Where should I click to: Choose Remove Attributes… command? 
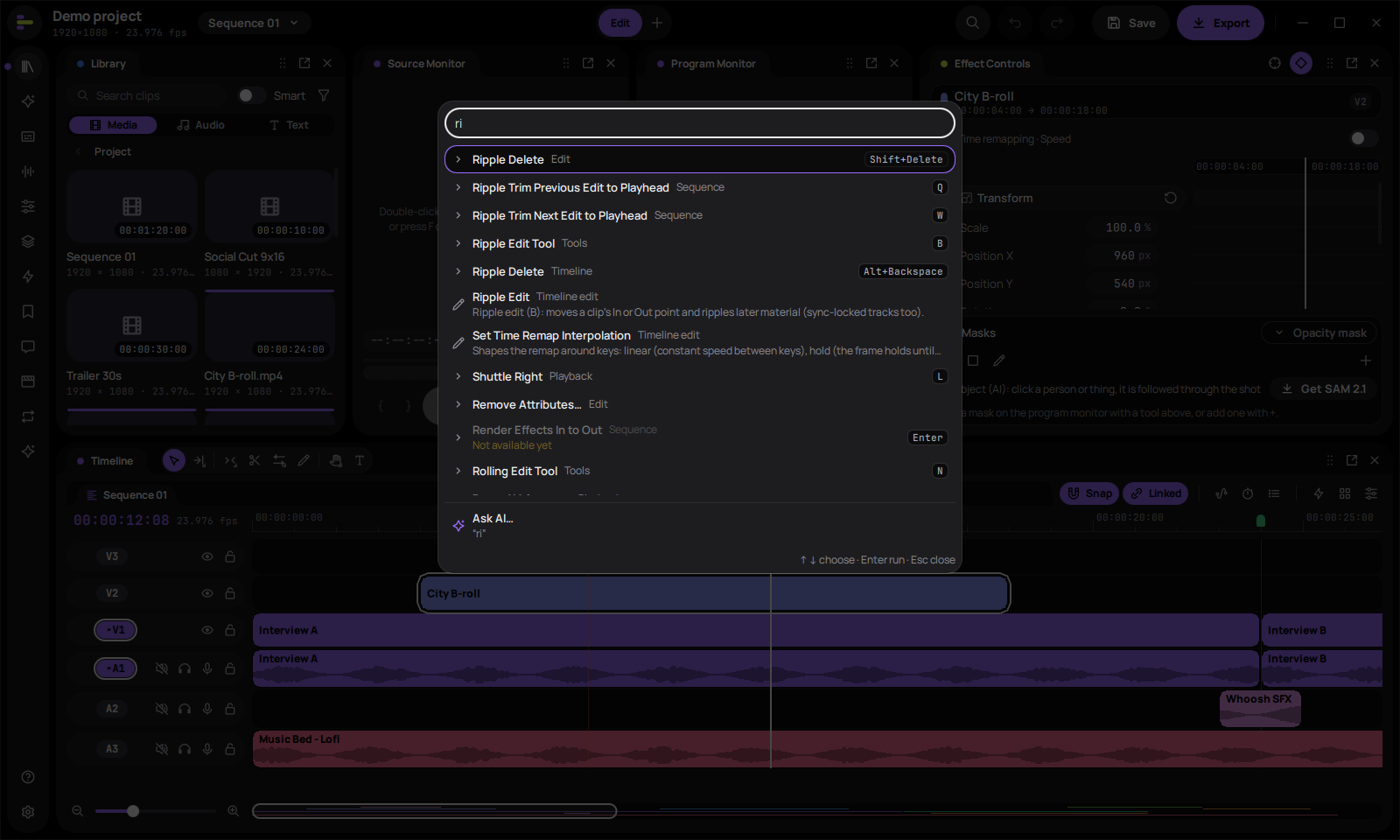(700, 404)
